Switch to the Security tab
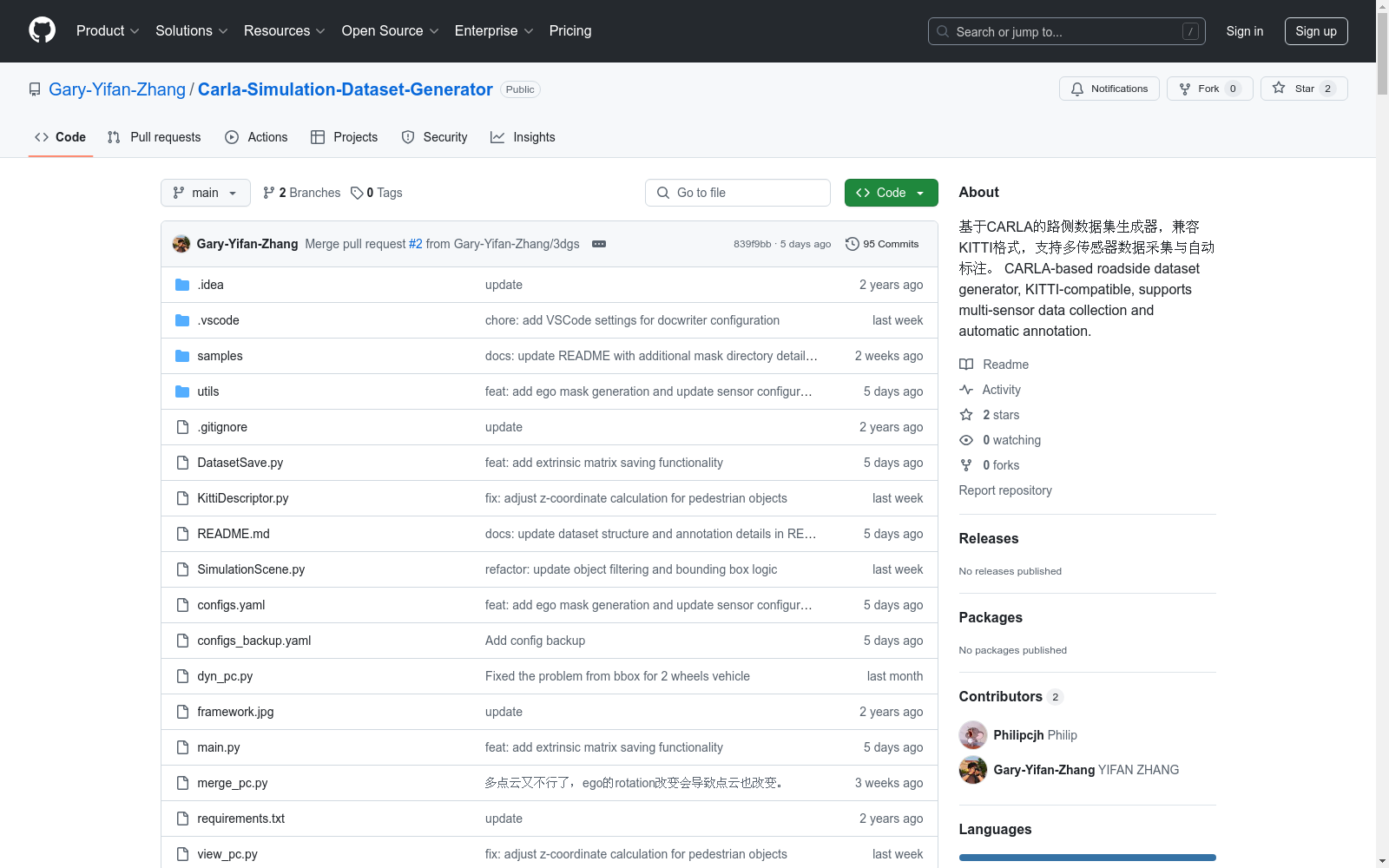The height and width of the screenshot is (868, 1389). point(434,137)
